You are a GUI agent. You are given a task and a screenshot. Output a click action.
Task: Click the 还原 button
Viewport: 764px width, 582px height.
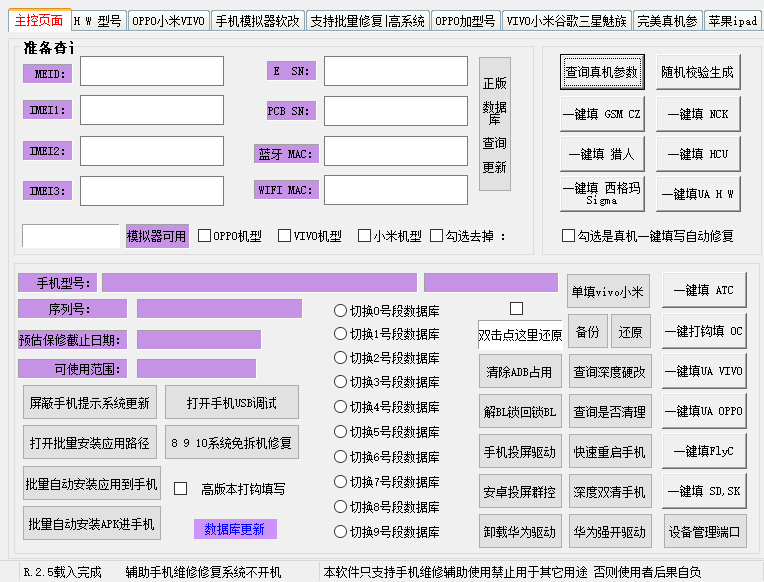(631, 331)
